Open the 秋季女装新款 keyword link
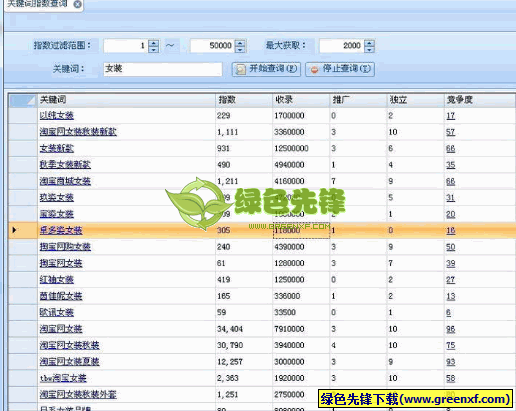 (65, 164)
